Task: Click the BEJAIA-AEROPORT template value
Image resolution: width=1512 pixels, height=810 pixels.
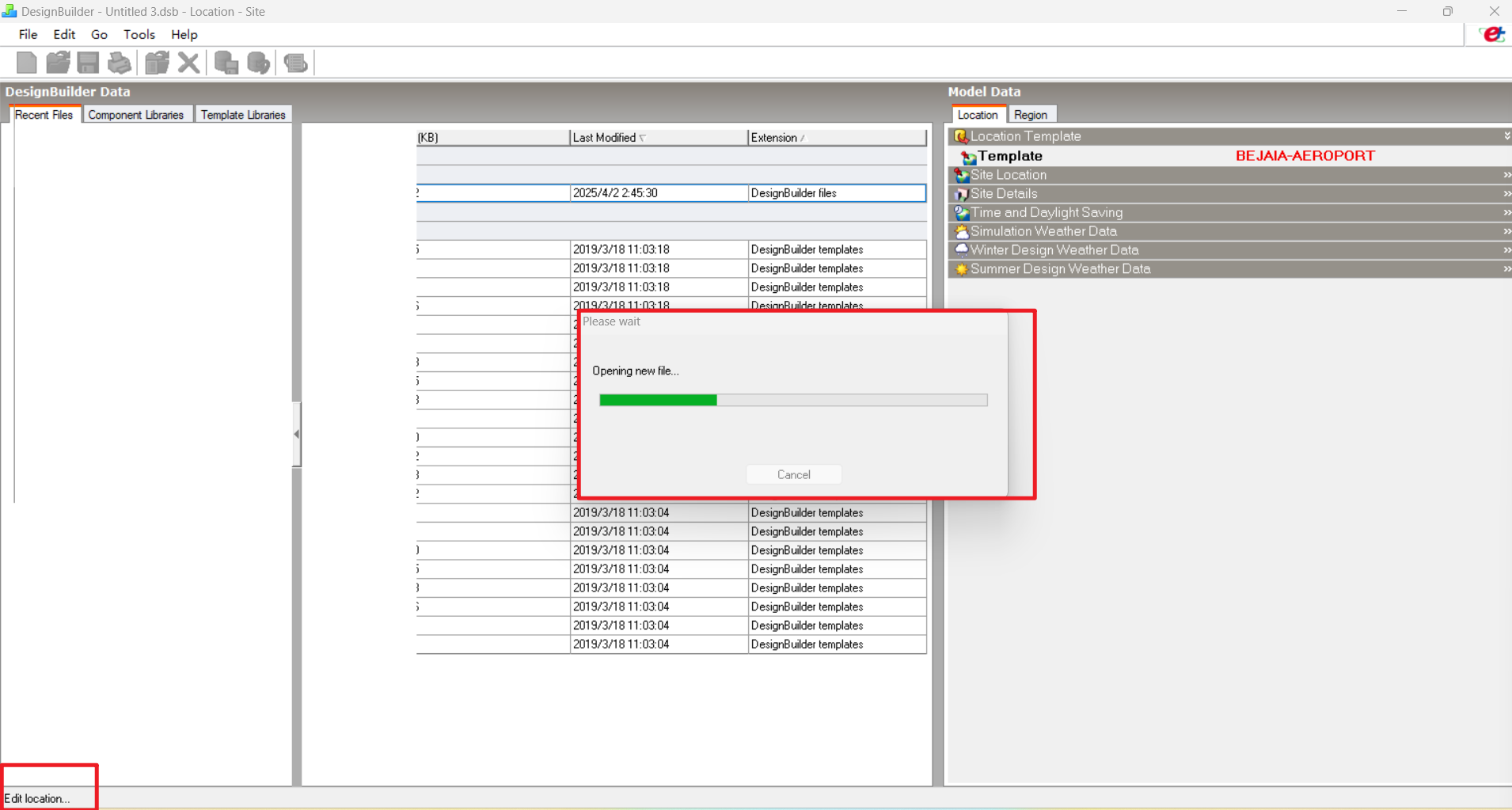Action: click(x=1305, y=156)
